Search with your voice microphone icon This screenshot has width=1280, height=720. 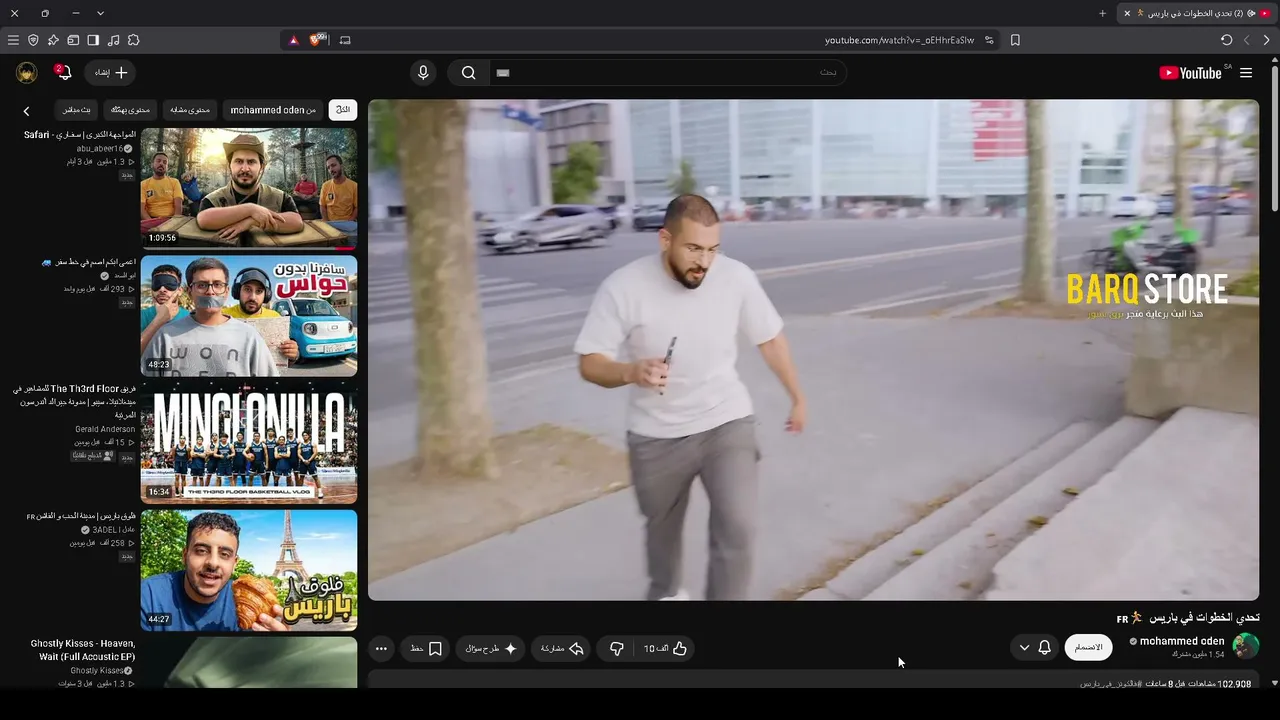(423, 73)
